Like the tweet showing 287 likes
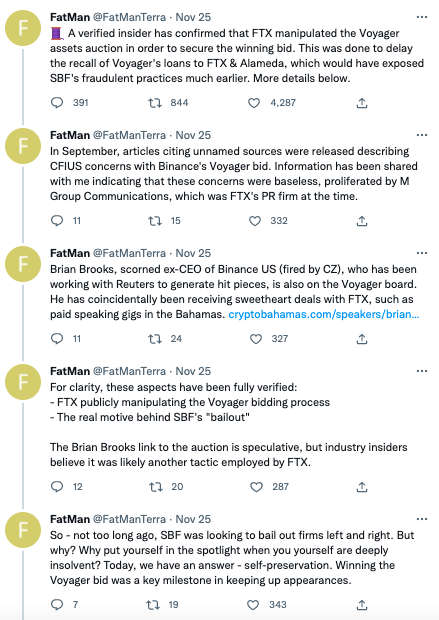 [x=256, y=487]
